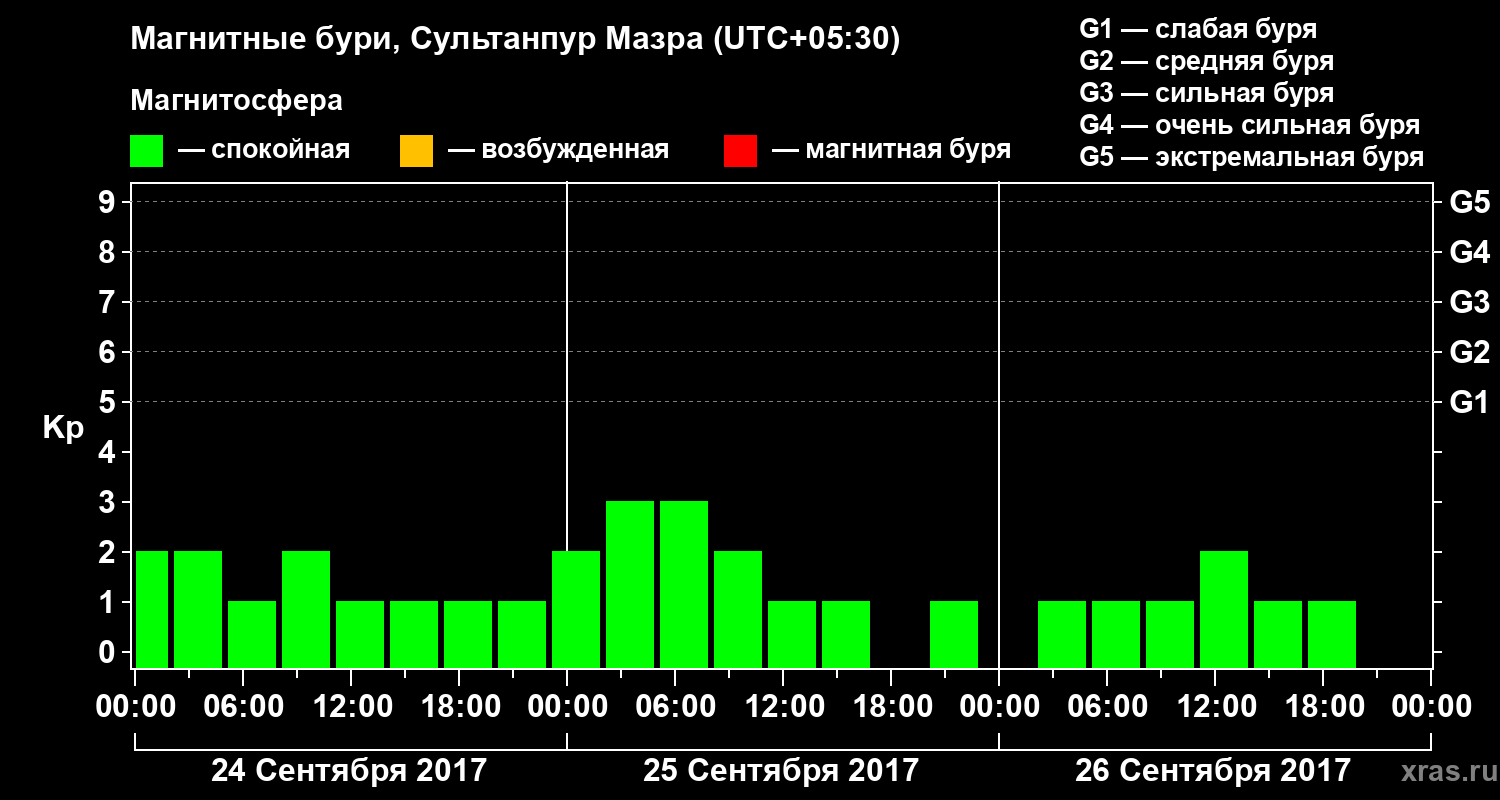Click the '25 Сентября 2017' date label

click(781, 771)
